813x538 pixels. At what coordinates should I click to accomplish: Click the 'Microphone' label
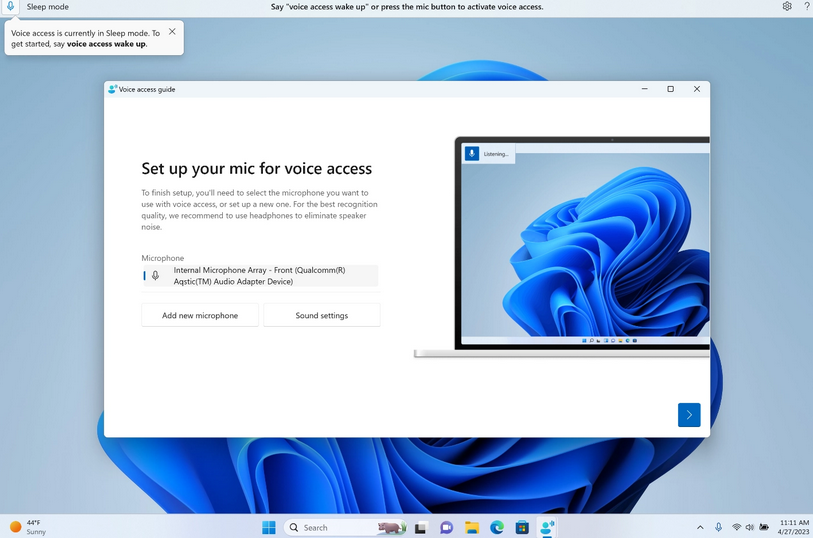coord(163,258)
